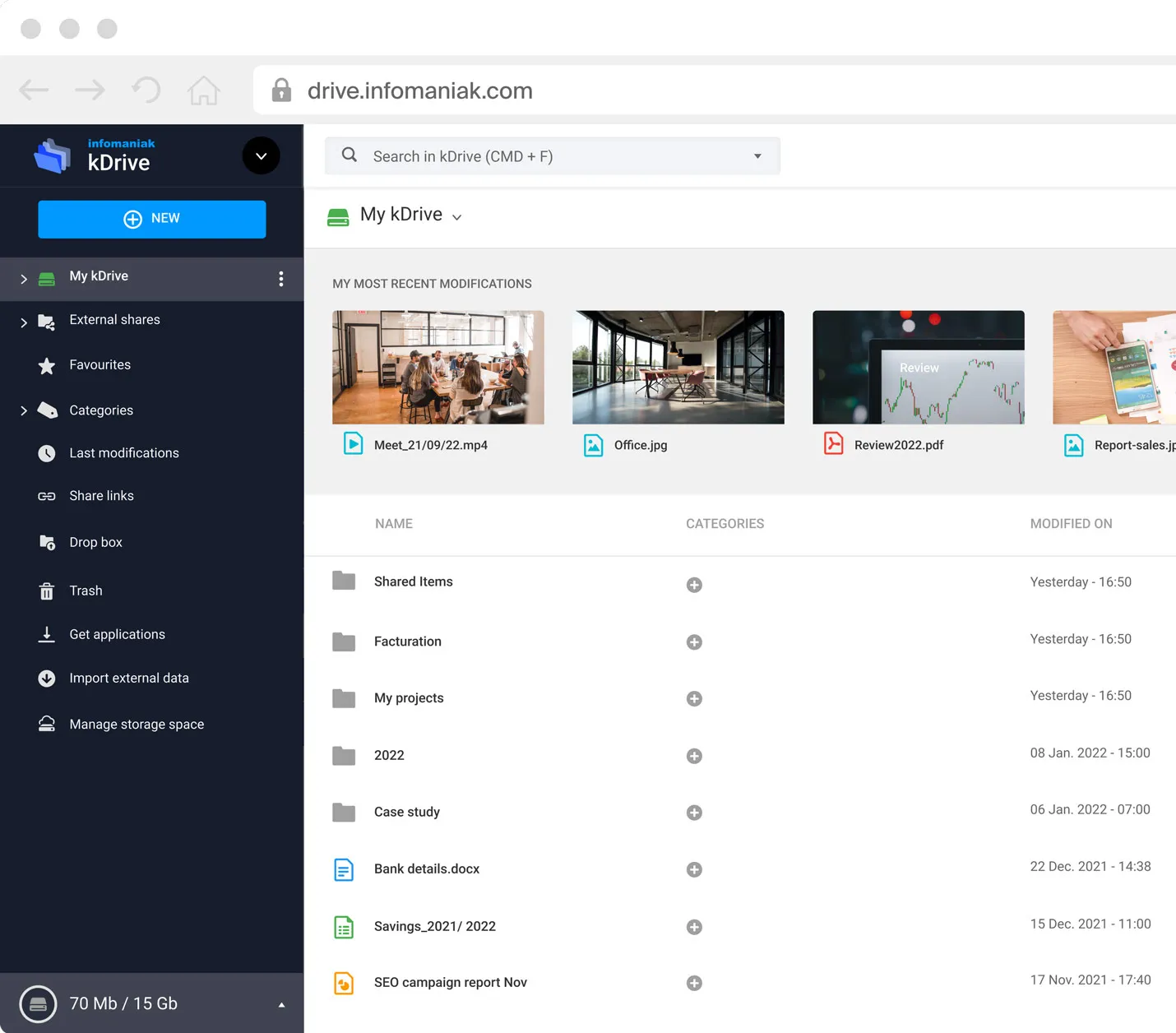This screenshot has width=1176, height=1033.
Task: Open the My kDrive title dropdown
Action: tap(457, 218)
